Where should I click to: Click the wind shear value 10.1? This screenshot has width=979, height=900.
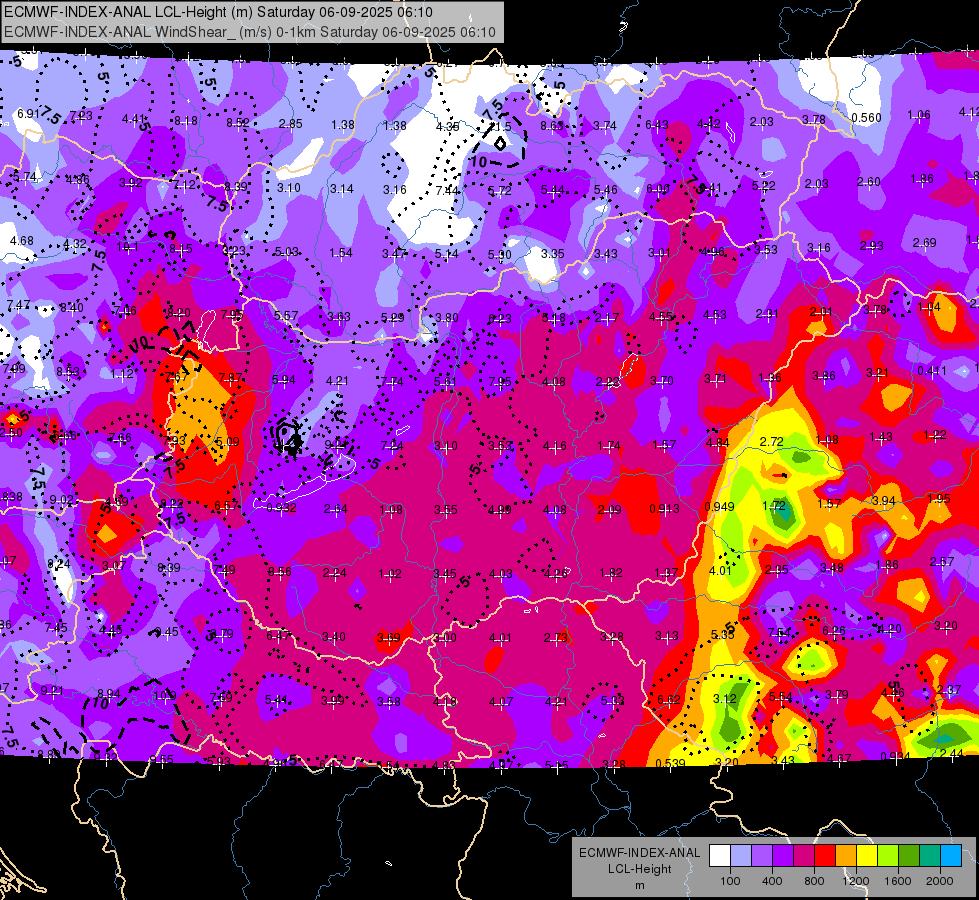coord(127,247)
